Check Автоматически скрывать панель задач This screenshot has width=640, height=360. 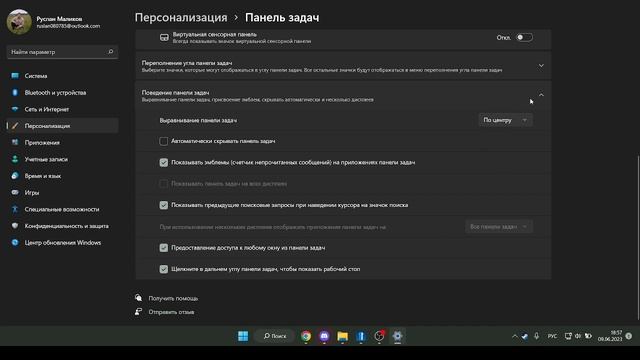point(164,141)
